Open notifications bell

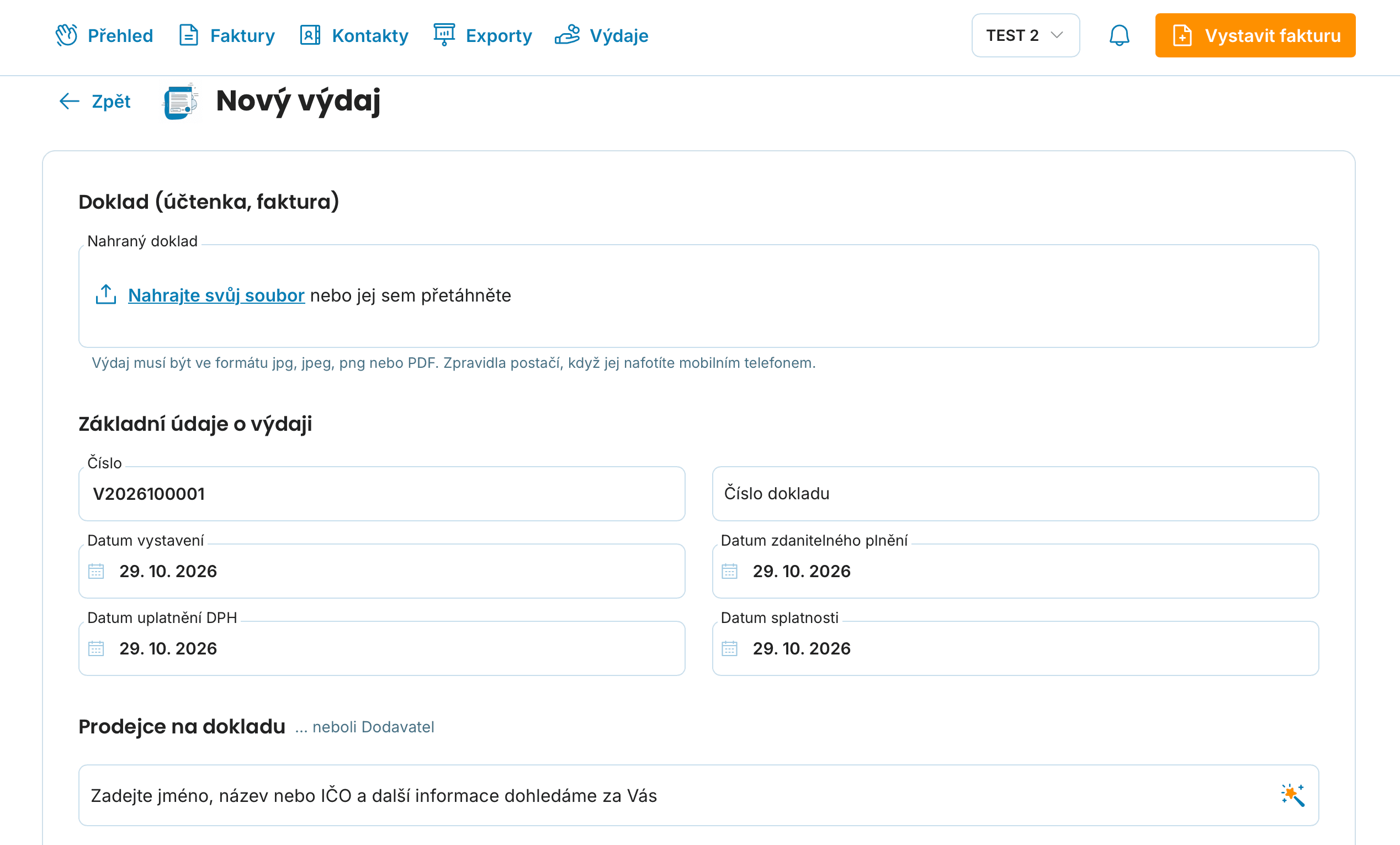pos(1120,35)
